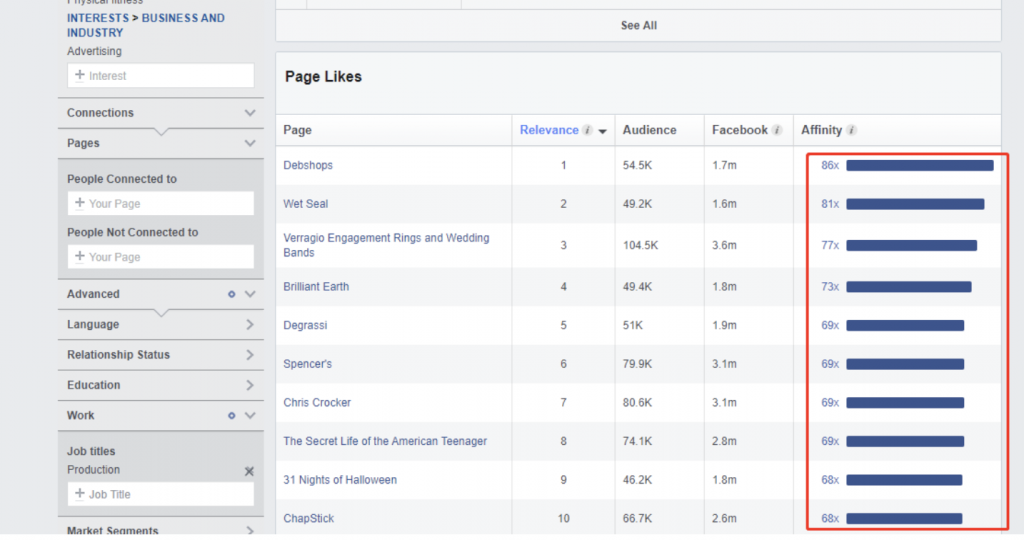Open the ChapStick page link

308,518
